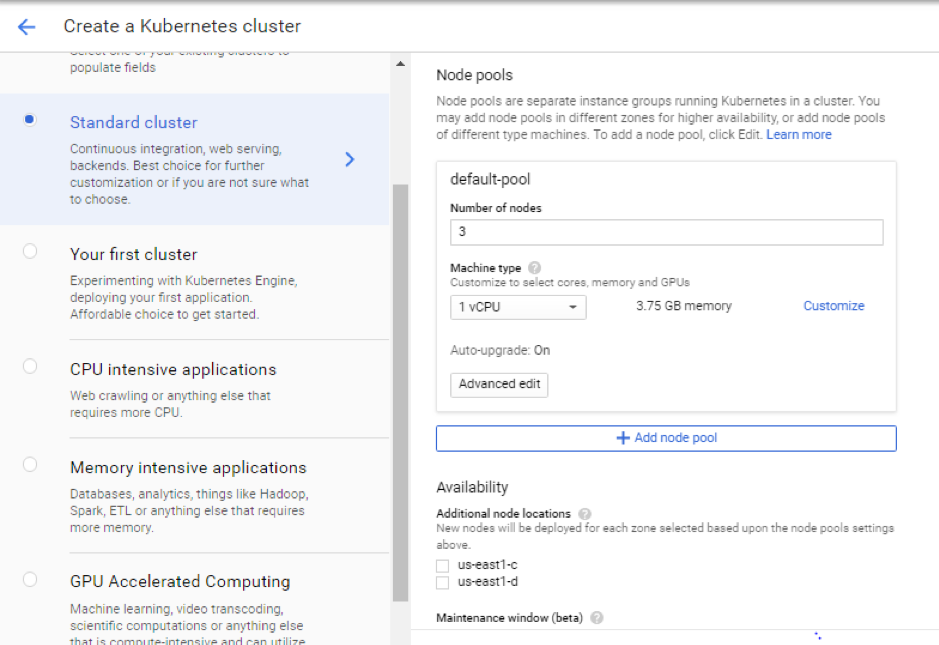Click Maintenance window help icon
939x645 pixels.
[x=597, y=618]
